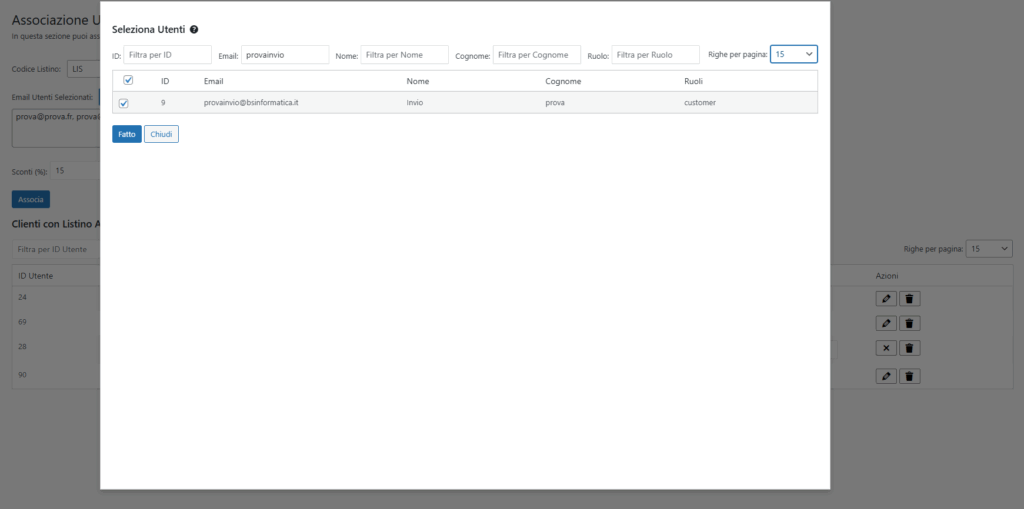1024x509 pixels.
Task: Click the pencil icon in row 69
Action: (886, 323)
